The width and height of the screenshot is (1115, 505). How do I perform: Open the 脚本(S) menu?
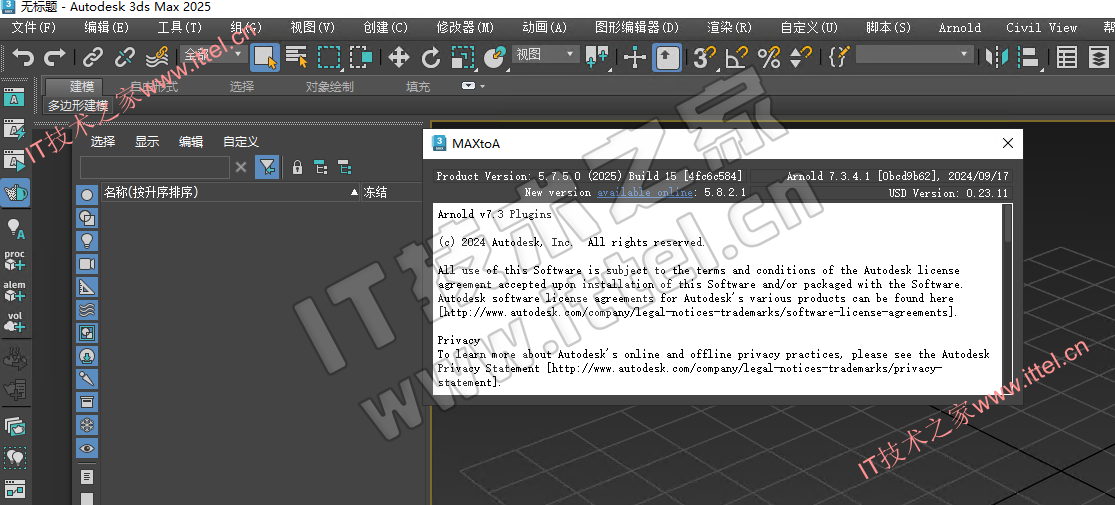point(888,28)
